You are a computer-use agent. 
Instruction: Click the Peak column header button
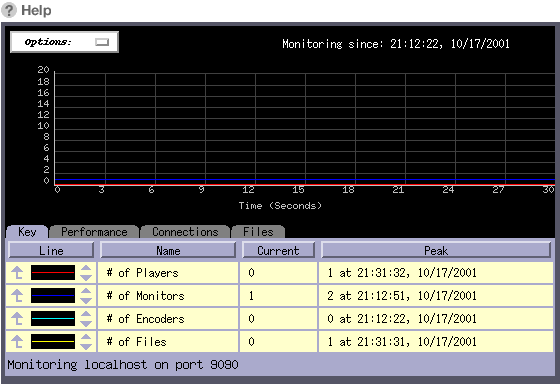(436, 250)
